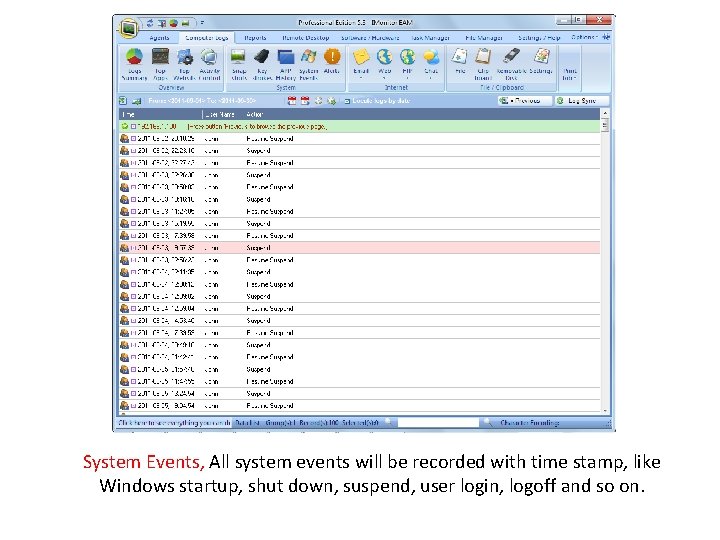
Task: Select the System Events icon
Action: pyautogui.click(x=309, y=64)
